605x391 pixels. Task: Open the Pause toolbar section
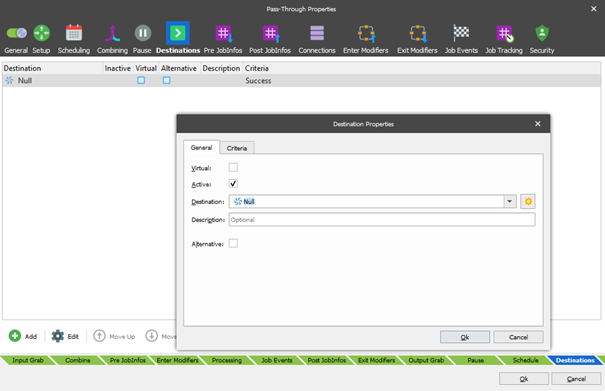point(142,39)
